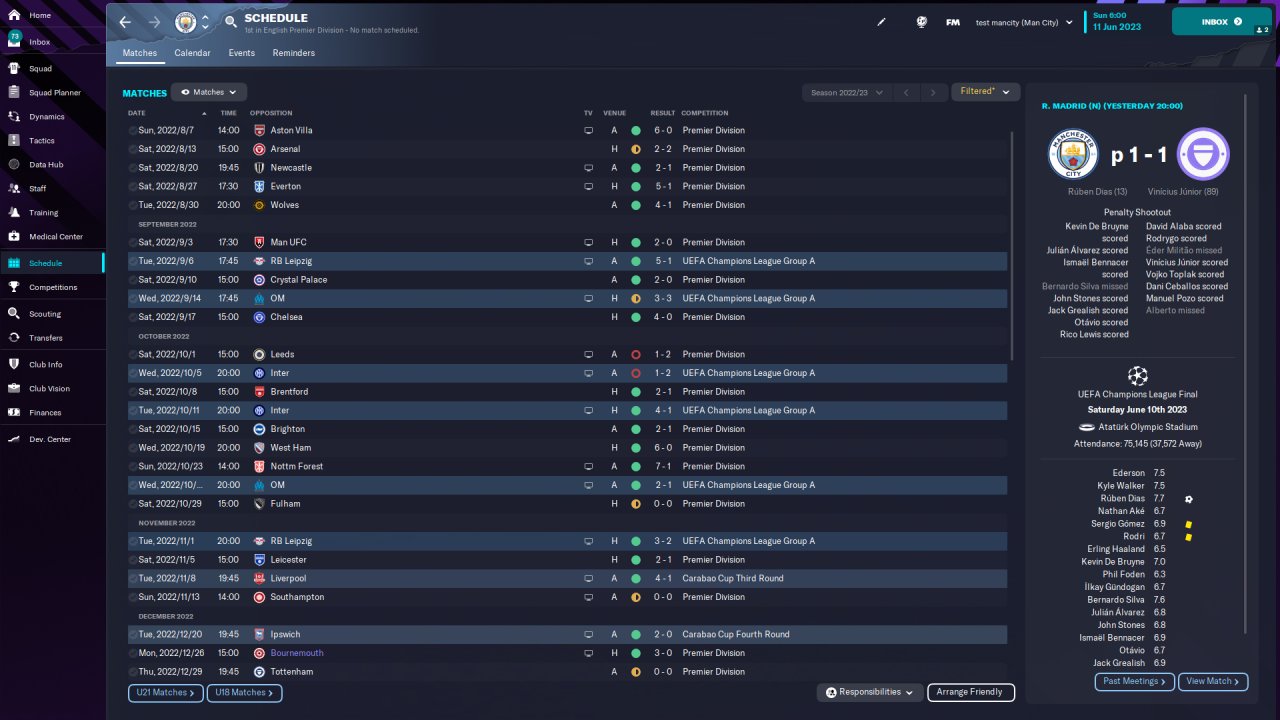This screenshot has width=1280, height=720.
Task: Click the R. Madrid purple crest
Action: [x=1203, y=154]
